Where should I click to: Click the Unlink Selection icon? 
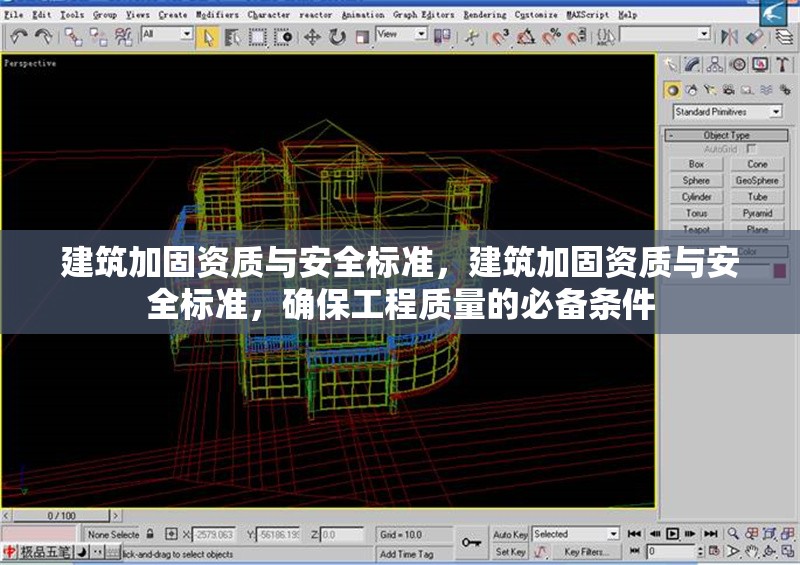point(98,37)
